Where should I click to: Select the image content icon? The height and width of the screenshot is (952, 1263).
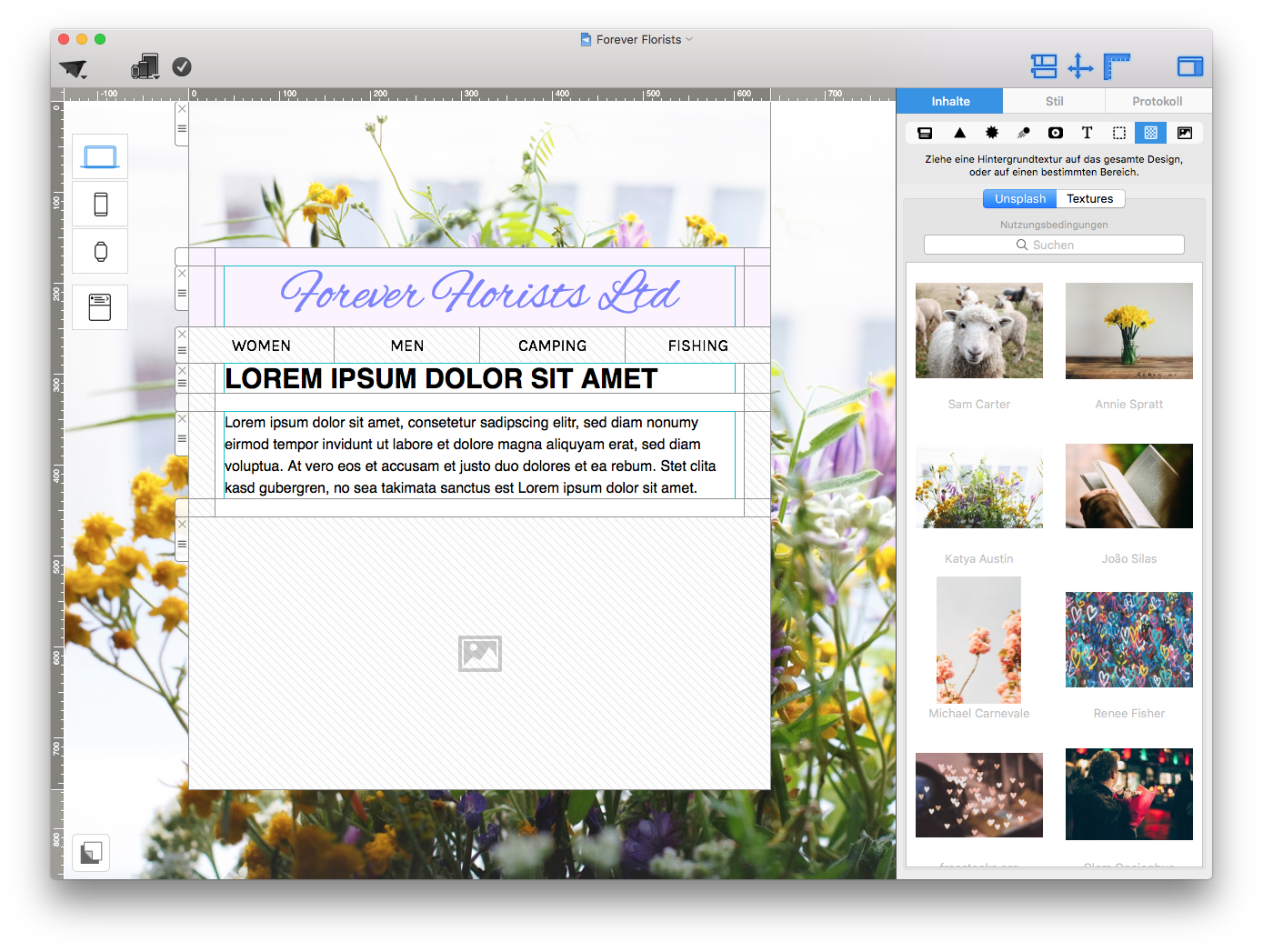tap(1185, 133)
